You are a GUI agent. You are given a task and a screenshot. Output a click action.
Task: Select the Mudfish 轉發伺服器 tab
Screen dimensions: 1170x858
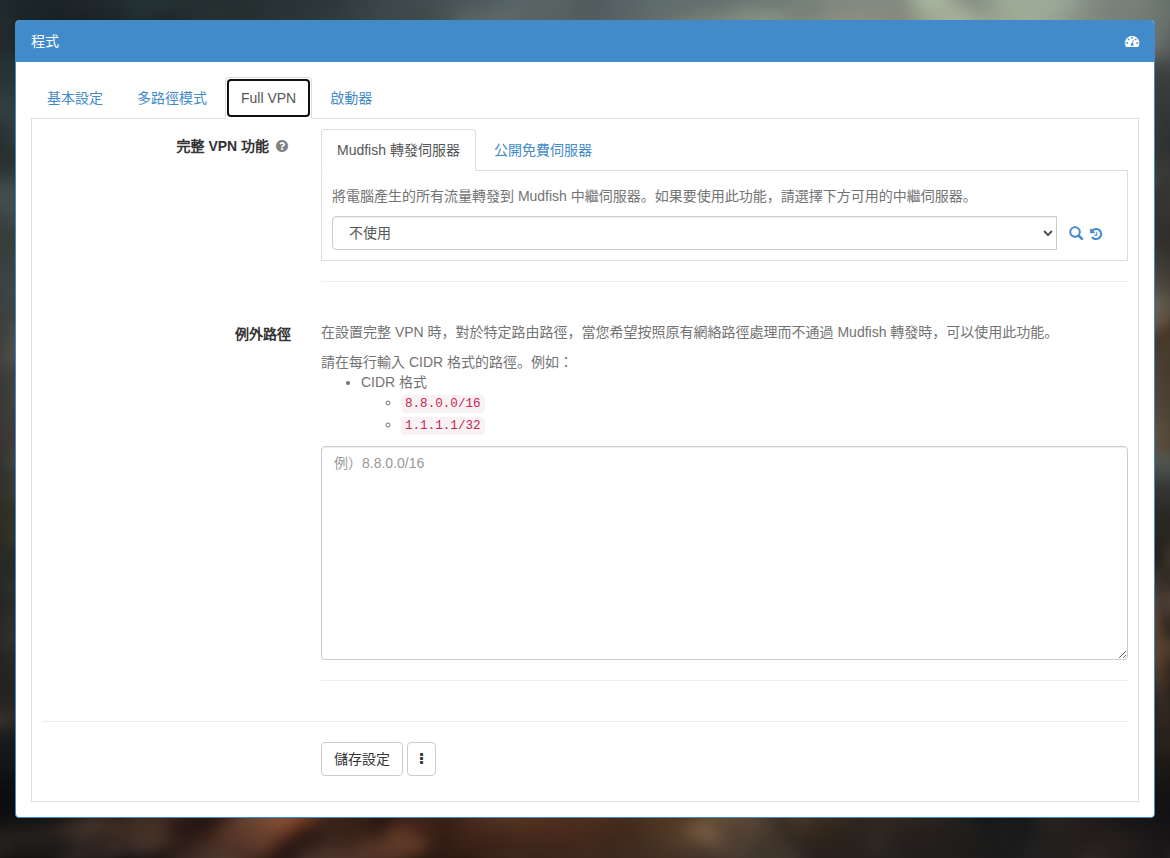click(x=398, y=151)
